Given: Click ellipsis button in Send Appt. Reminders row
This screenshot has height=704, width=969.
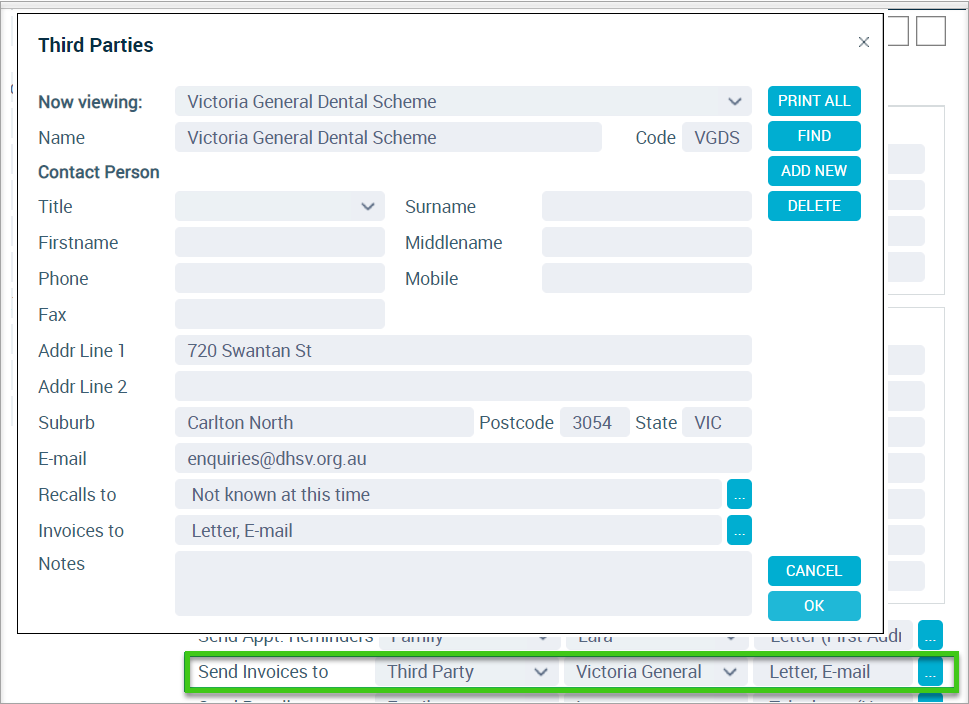Looking at the screenshot, I should pyautogui.click(x=930, y=635).
